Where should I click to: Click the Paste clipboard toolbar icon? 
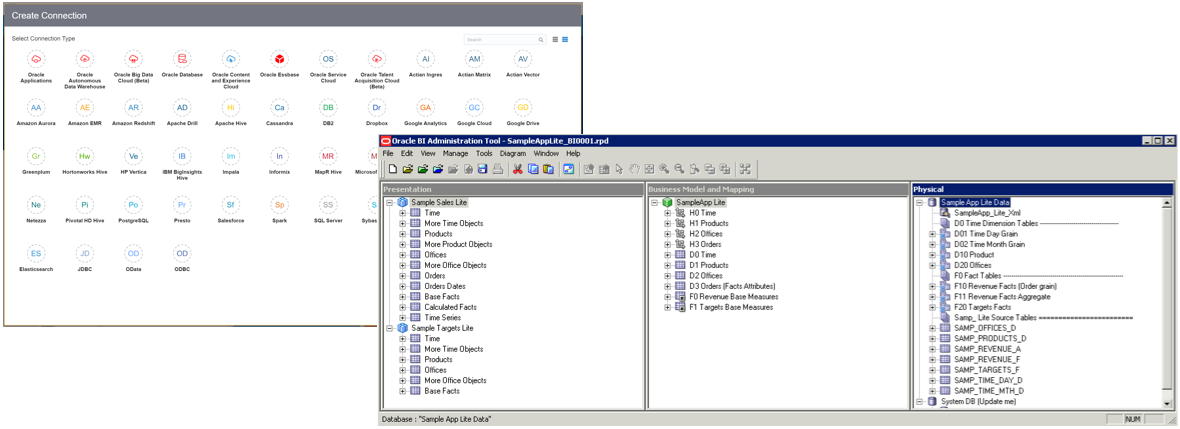tap(548, 169)
